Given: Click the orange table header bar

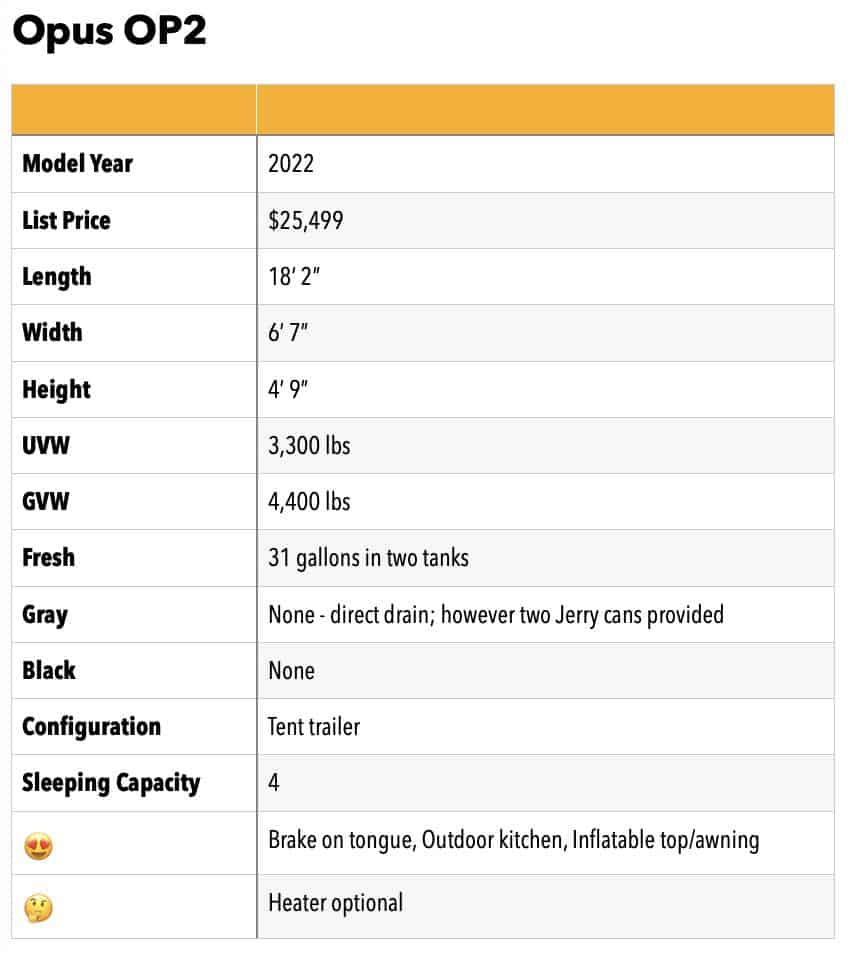Looking at the screenshot, I should tap(423, 110).
